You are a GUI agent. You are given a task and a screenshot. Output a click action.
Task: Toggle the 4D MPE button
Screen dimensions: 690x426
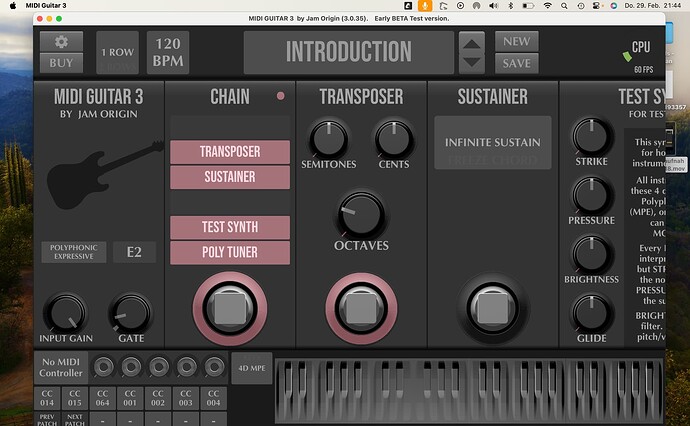252,368
